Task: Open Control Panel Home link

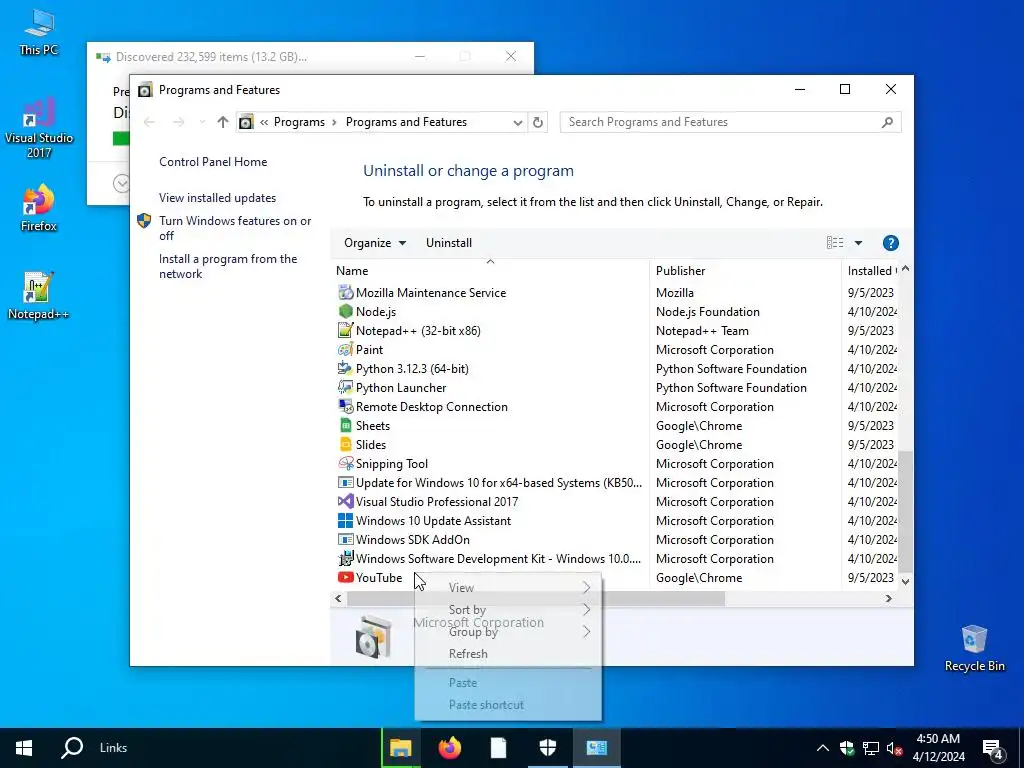Action: pos(213,162)
